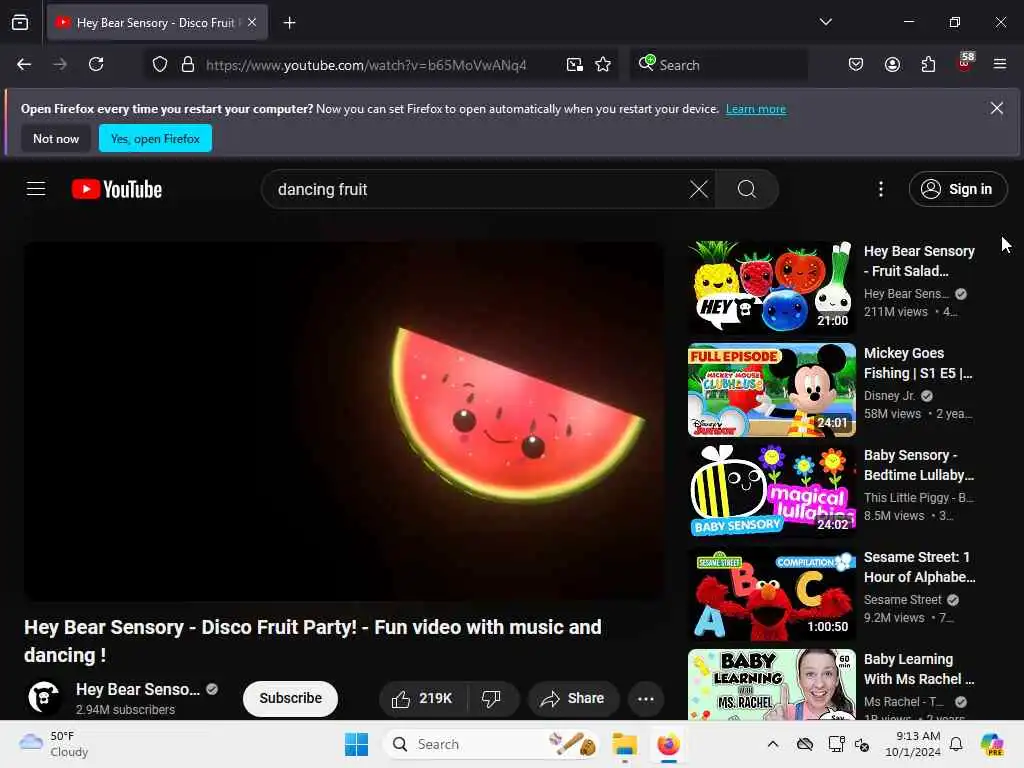Show site security padlock info

[188, 64]
